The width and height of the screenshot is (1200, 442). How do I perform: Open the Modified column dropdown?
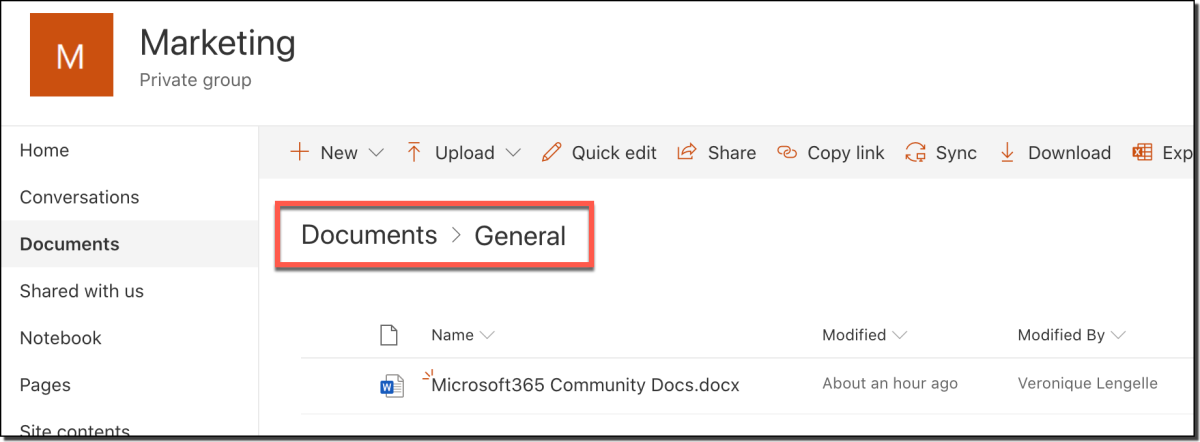tap(900, 335)
